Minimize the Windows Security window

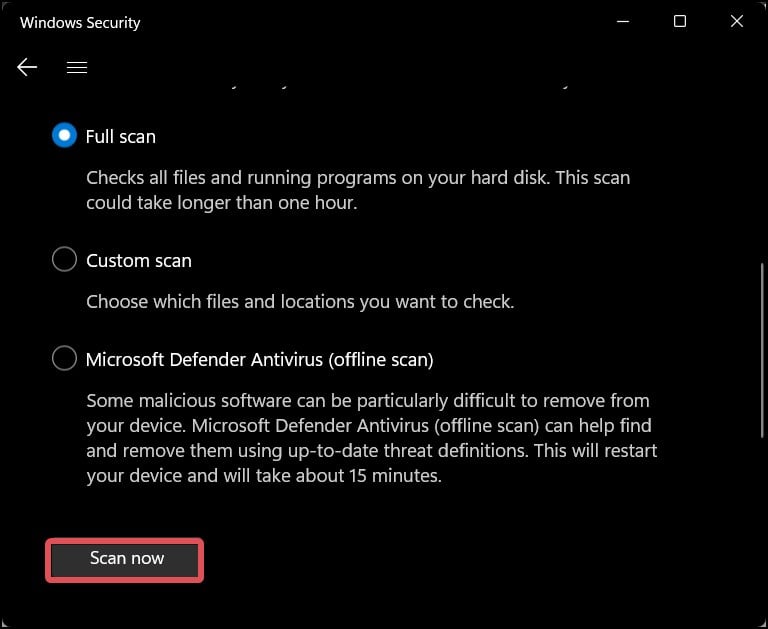(621, 21)
